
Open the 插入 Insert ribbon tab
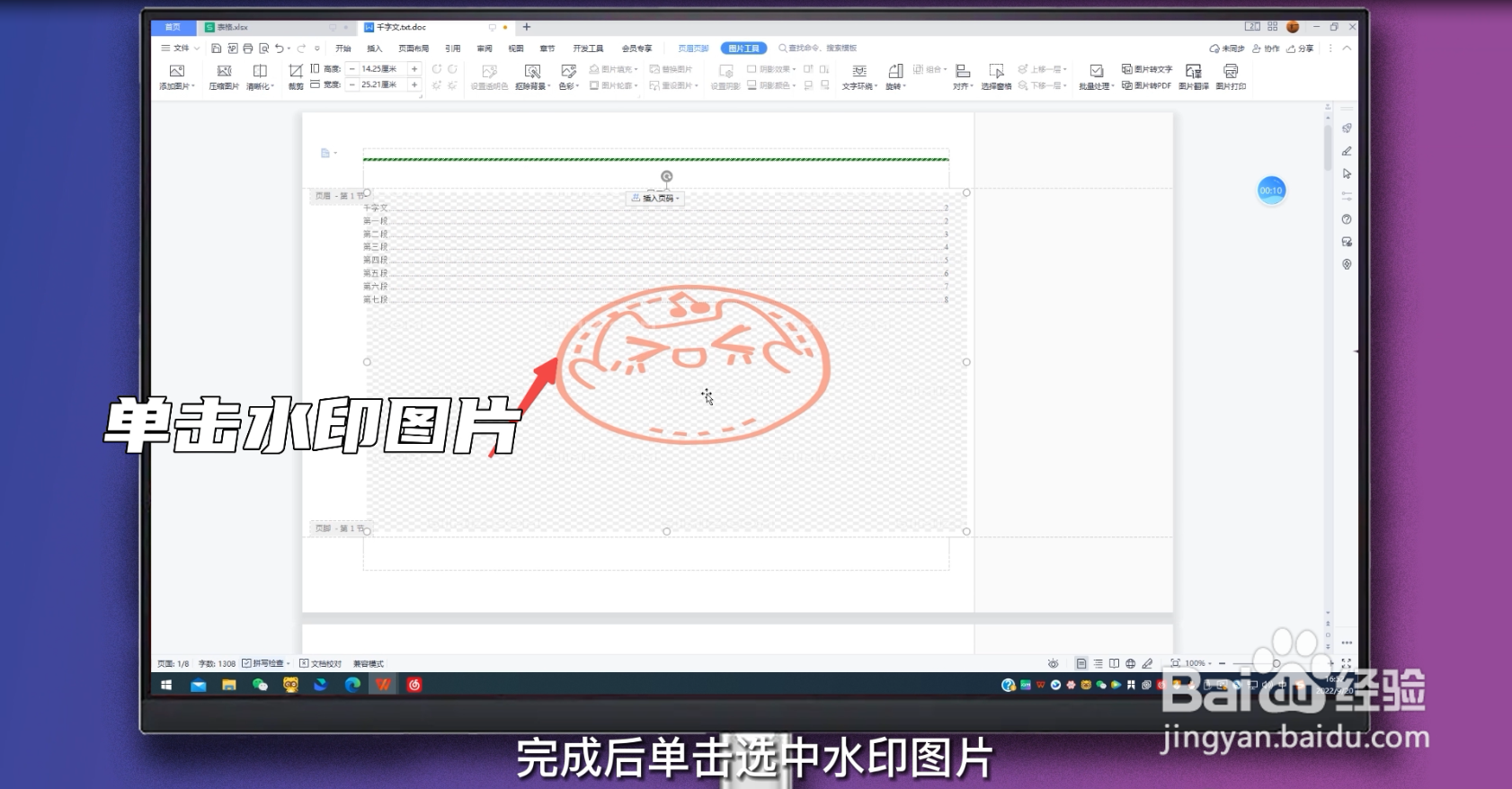point(375,49)
